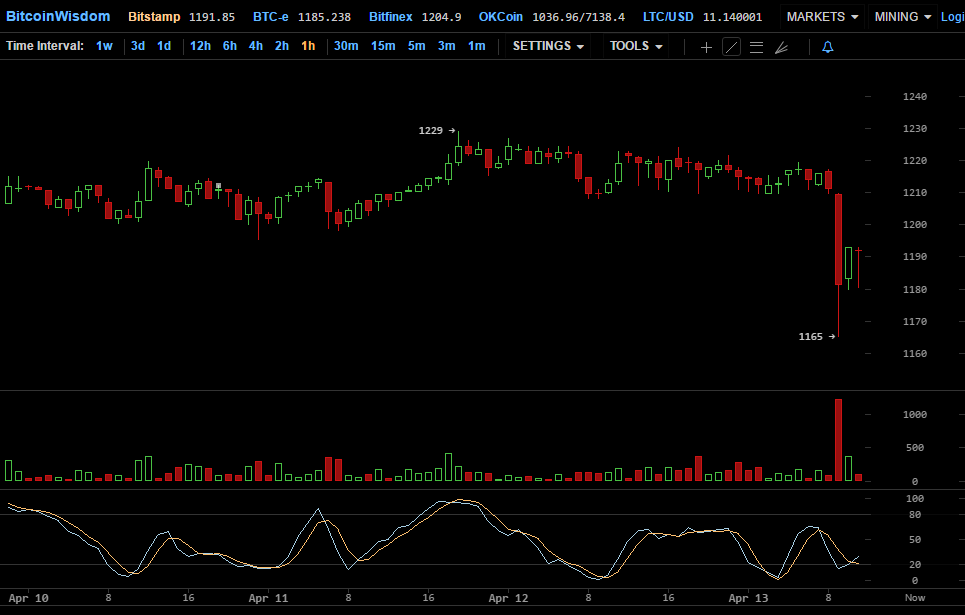
Task: Click the price alert bell icon
Action: point(827,47)
